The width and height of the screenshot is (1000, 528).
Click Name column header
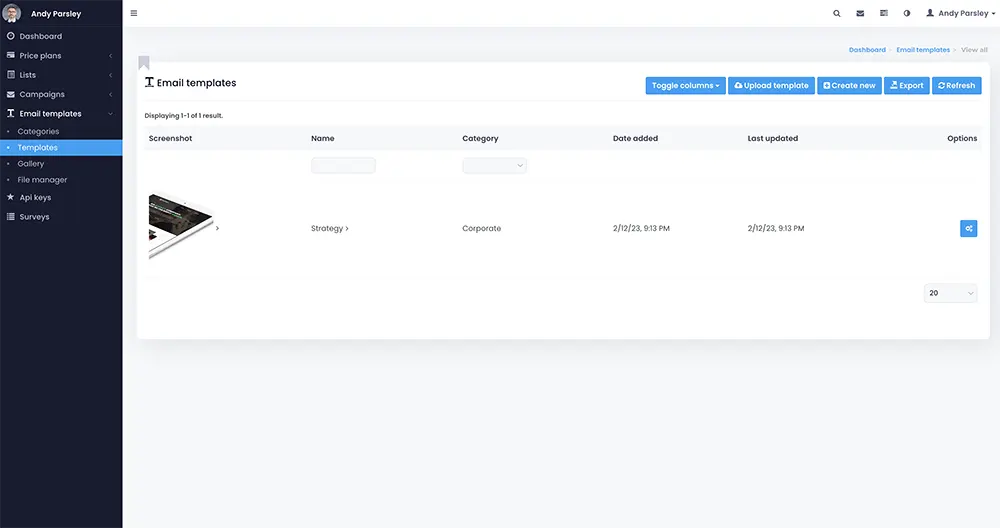[x=323, y=138]
